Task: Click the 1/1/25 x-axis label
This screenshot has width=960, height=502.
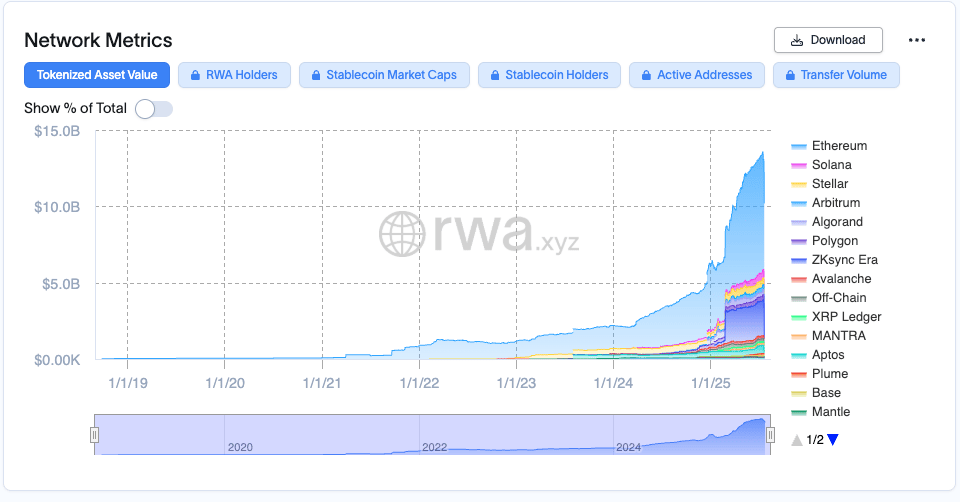Action: [710, 383]
